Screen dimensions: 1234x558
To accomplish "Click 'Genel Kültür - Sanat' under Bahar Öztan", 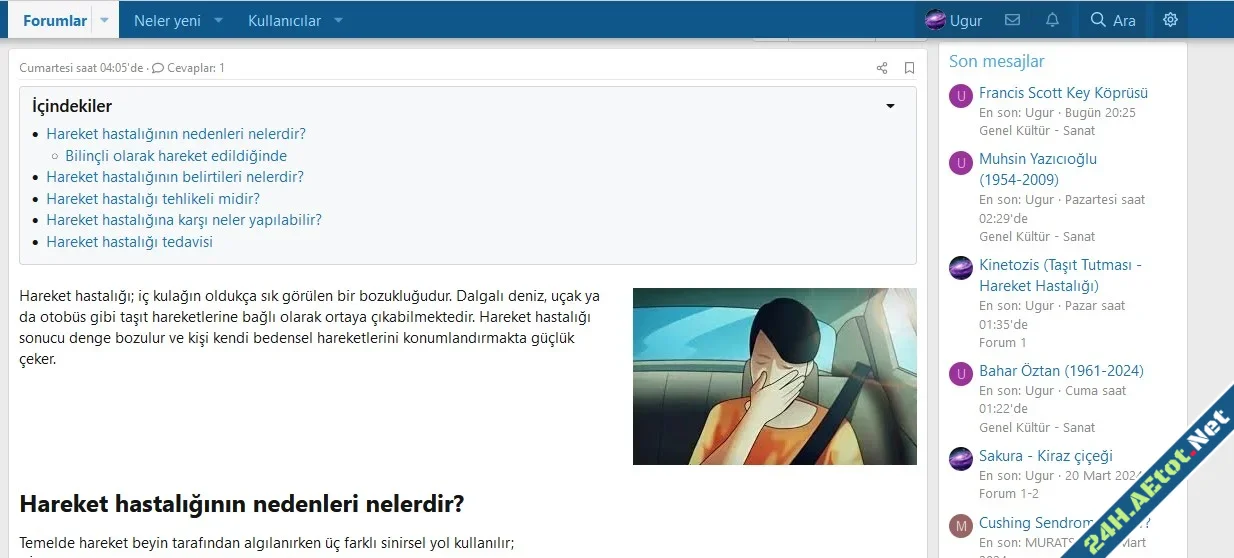I will [x=1037, y=427].
